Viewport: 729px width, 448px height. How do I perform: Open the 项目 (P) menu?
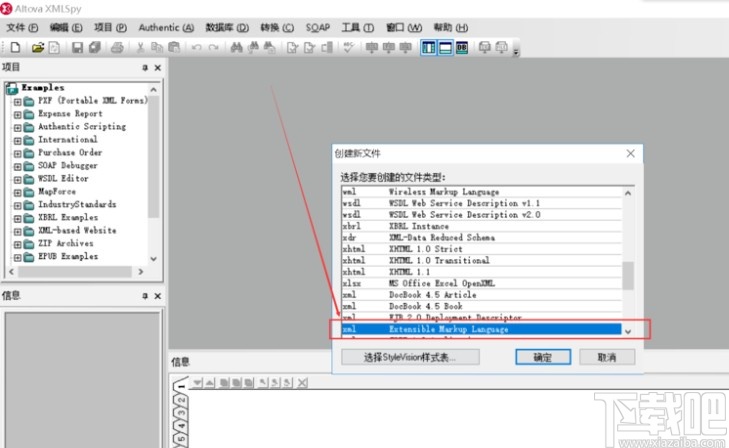(x=110, y=27)
